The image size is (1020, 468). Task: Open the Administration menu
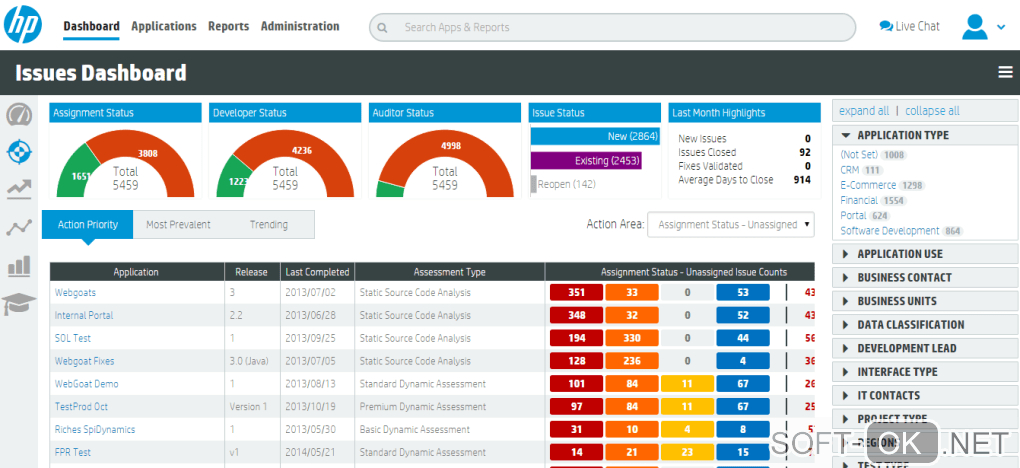coord(300,26)
